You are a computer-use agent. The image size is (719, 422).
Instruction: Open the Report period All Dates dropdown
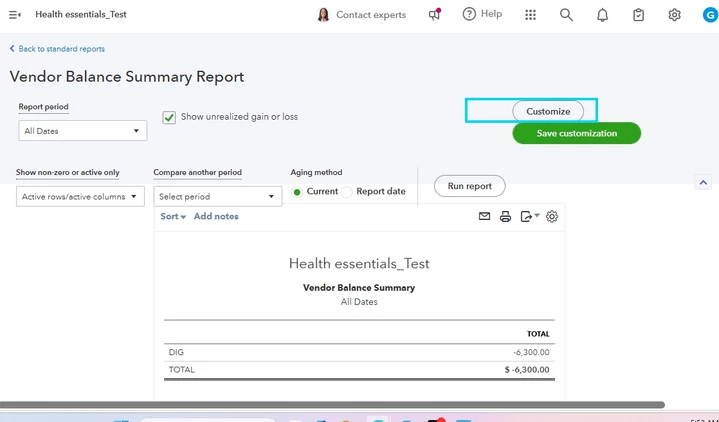click(x=83, y=131)
